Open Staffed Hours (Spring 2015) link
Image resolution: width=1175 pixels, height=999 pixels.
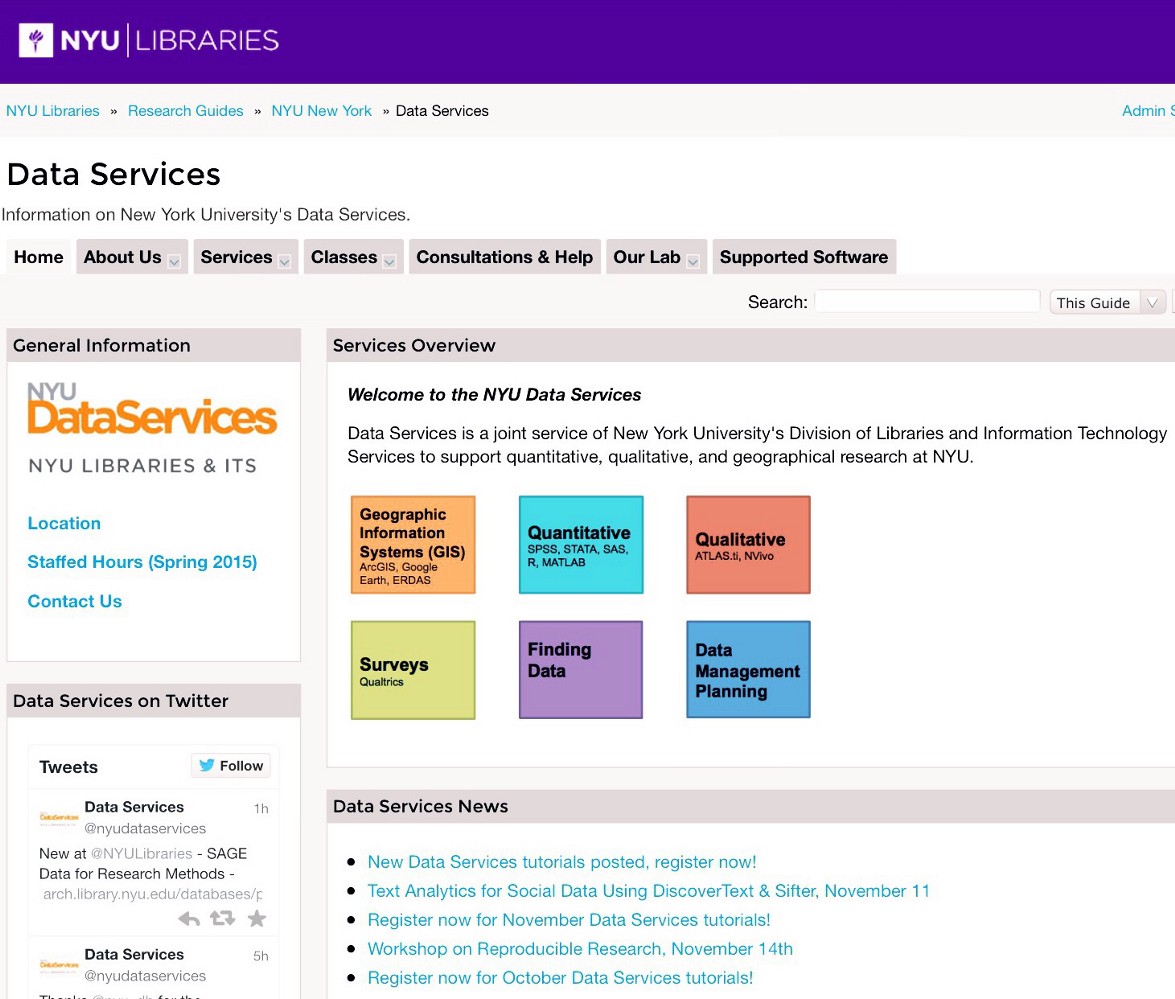(142, 562)
